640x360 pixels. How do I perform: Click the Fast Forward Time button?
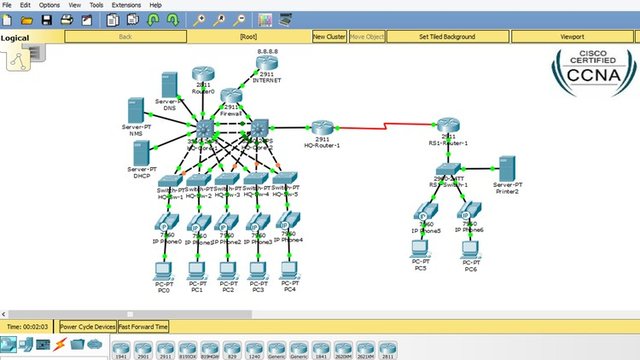tap(143, 327)
